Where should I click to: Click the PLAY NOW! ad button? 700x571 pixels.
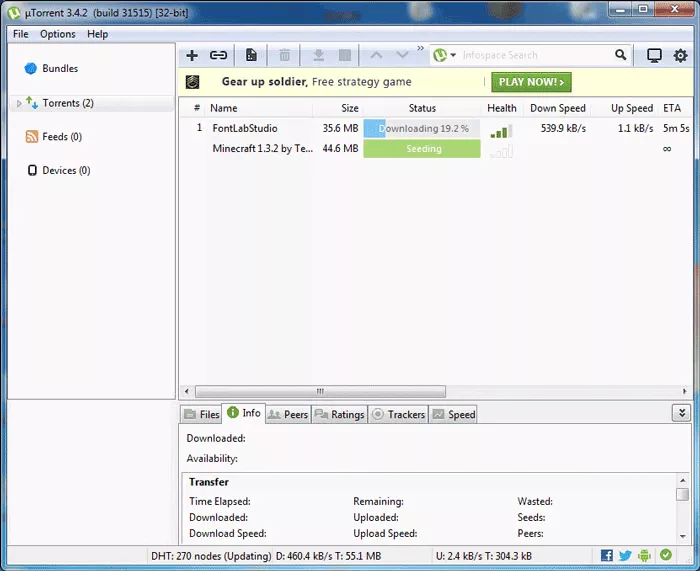[x=531, y=82]
